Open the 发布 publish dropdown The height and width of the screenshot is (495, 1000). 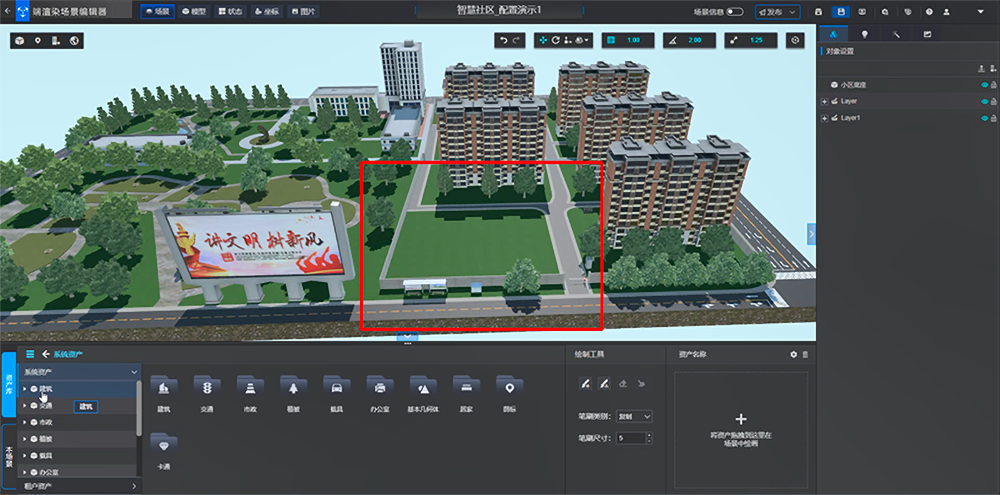tap(777, 11)
